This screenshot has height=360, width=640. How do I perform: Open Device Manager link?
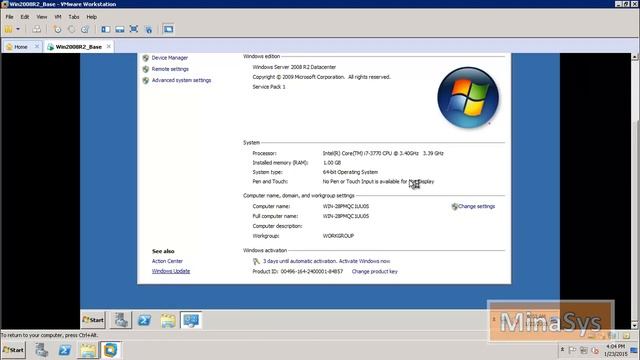(170, 58)
